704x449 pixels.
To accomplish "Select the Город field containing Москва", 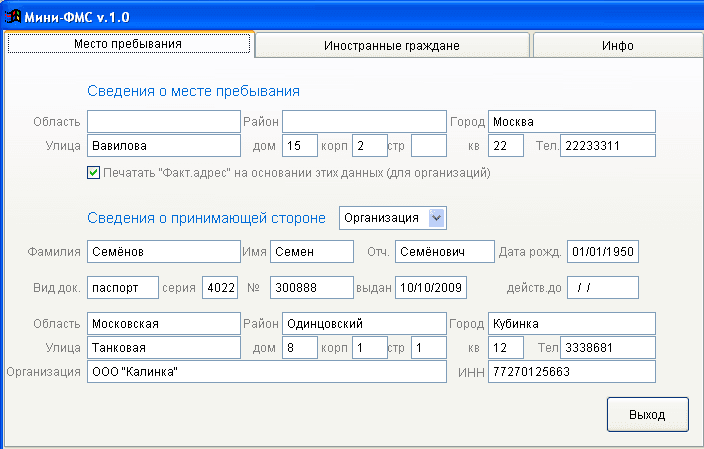I will tap(572, 122).
